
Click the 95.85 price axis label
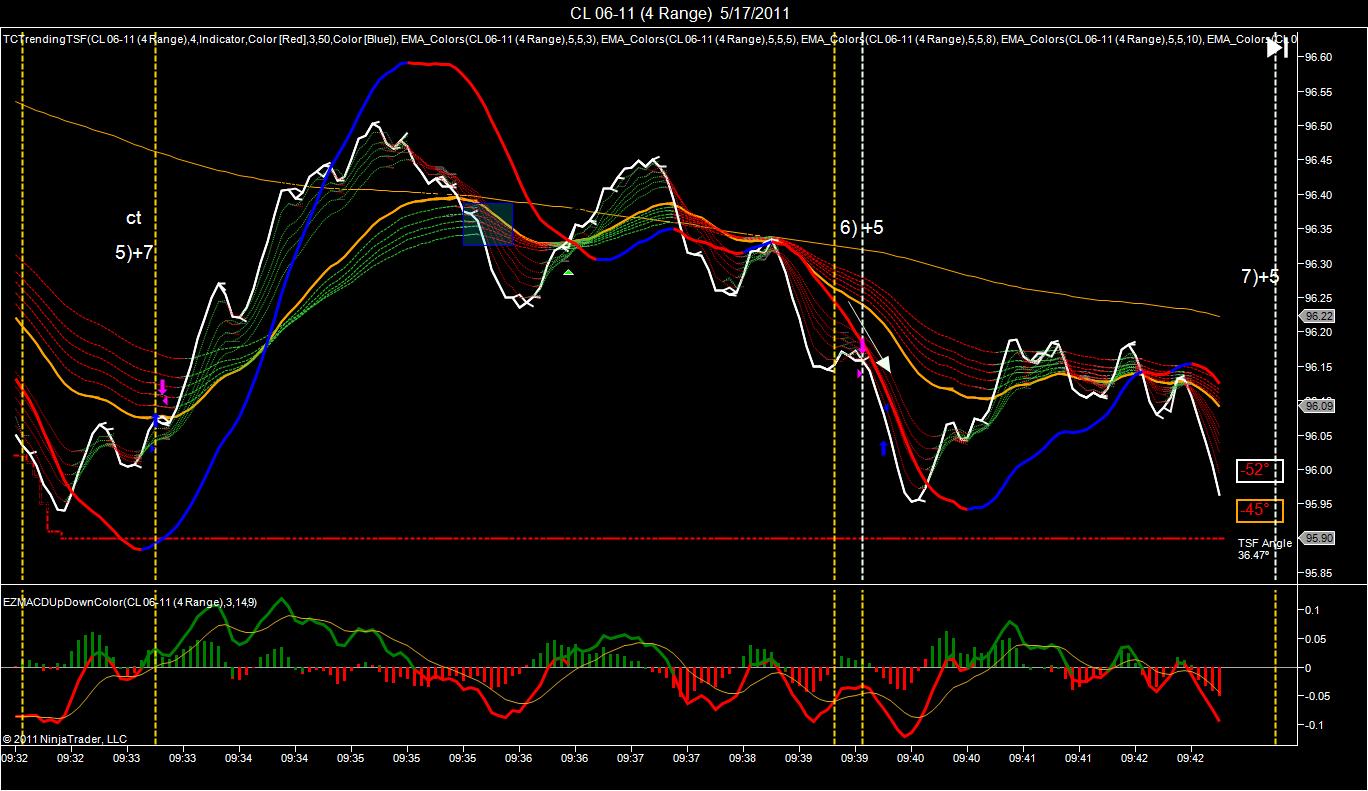1319,573
